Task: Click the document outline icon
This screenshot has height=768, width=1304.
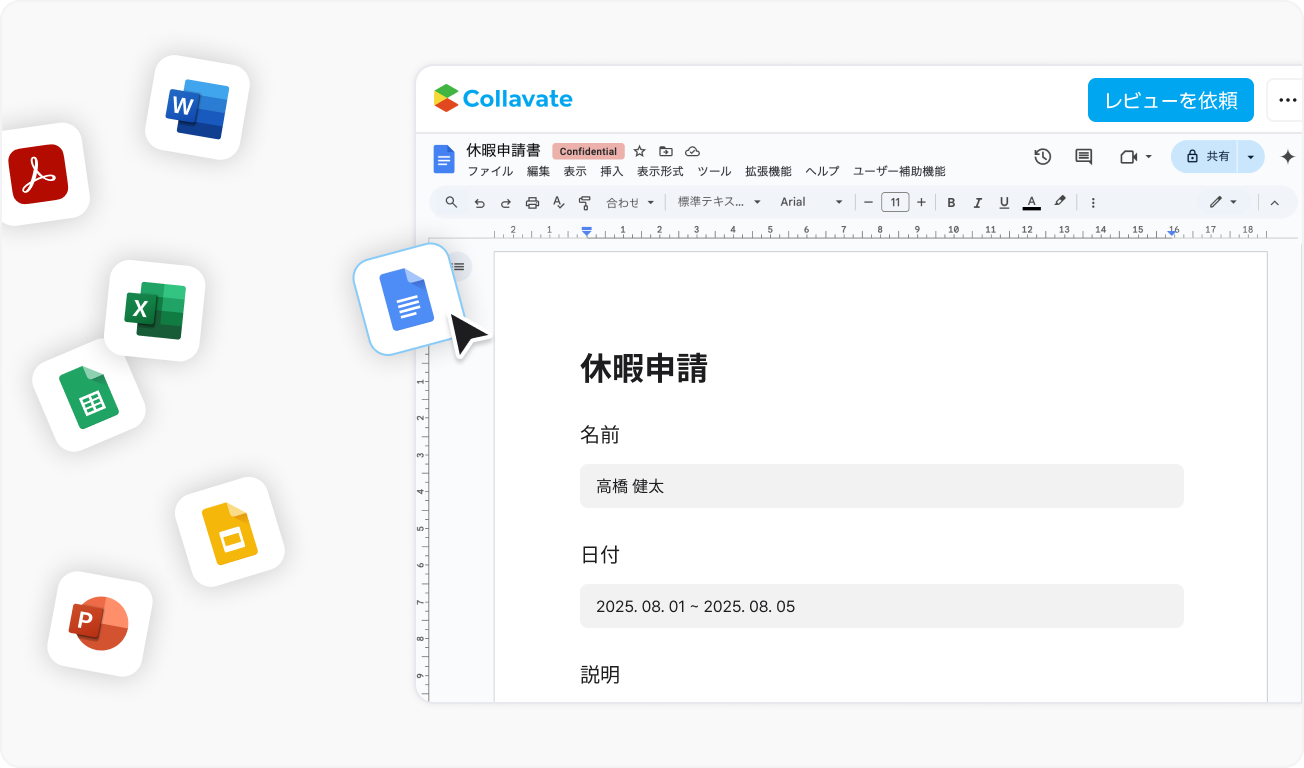Action: 459,267
